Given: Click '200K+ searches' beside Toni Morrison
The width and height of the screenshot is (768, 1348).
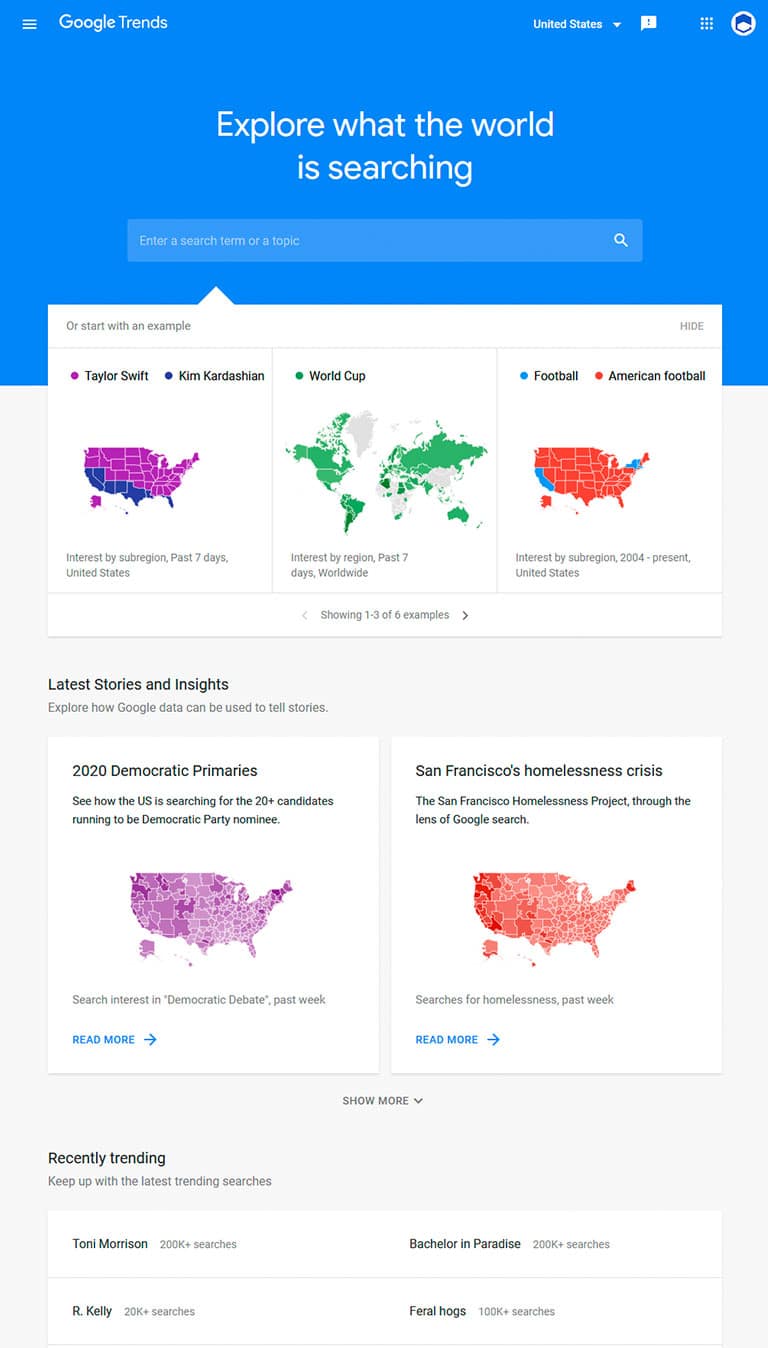Looking at the screenshot, I should tap(198, 1245).
